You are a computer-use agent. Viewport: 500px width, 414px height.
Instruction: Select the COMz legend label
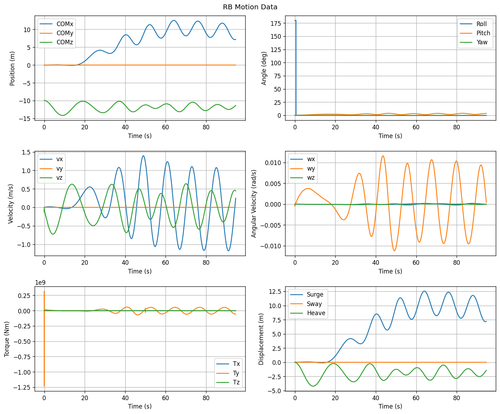(65, 42)
